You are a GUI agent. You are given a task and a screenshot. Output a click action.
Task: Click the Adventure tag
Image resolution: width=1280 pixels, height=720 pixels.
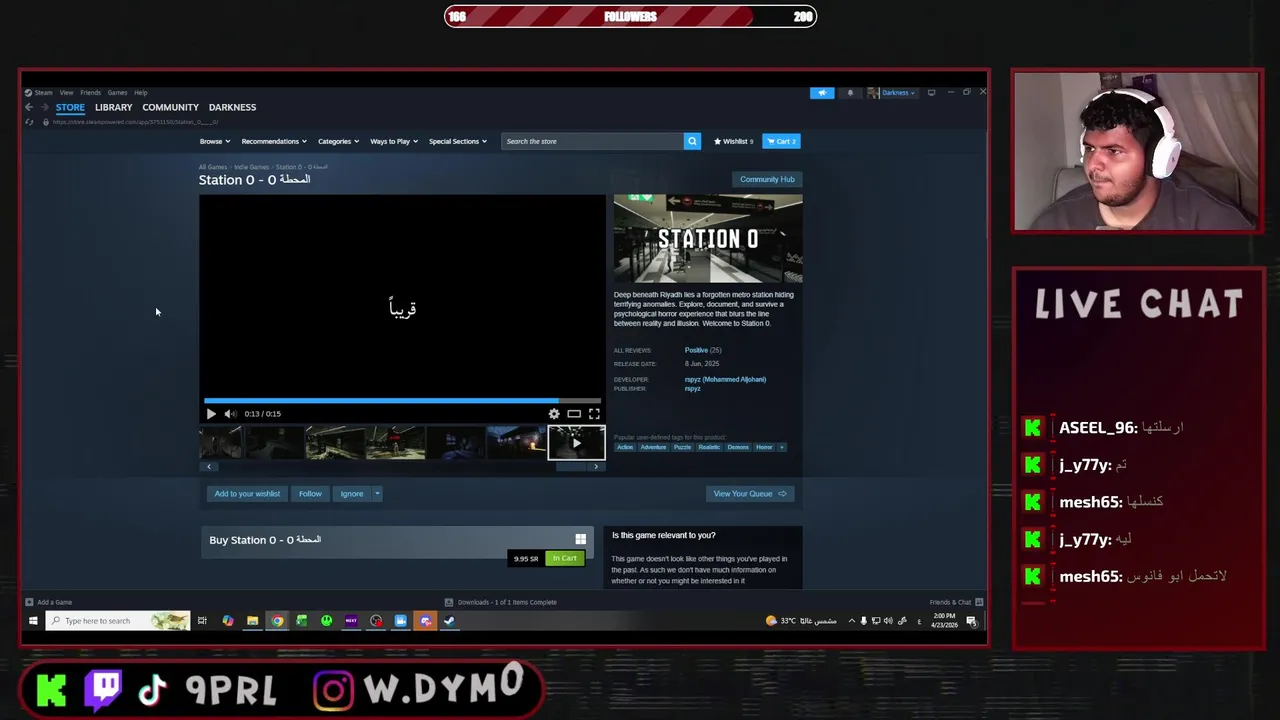coord(653,447)
